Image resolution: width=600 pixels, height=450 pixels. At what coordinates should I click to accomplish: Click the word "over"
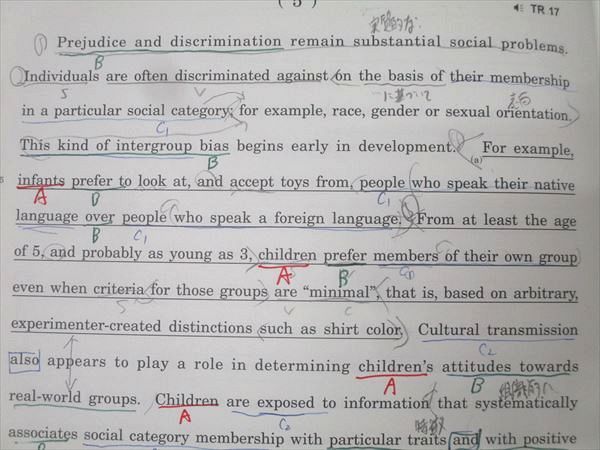point(99,217)
